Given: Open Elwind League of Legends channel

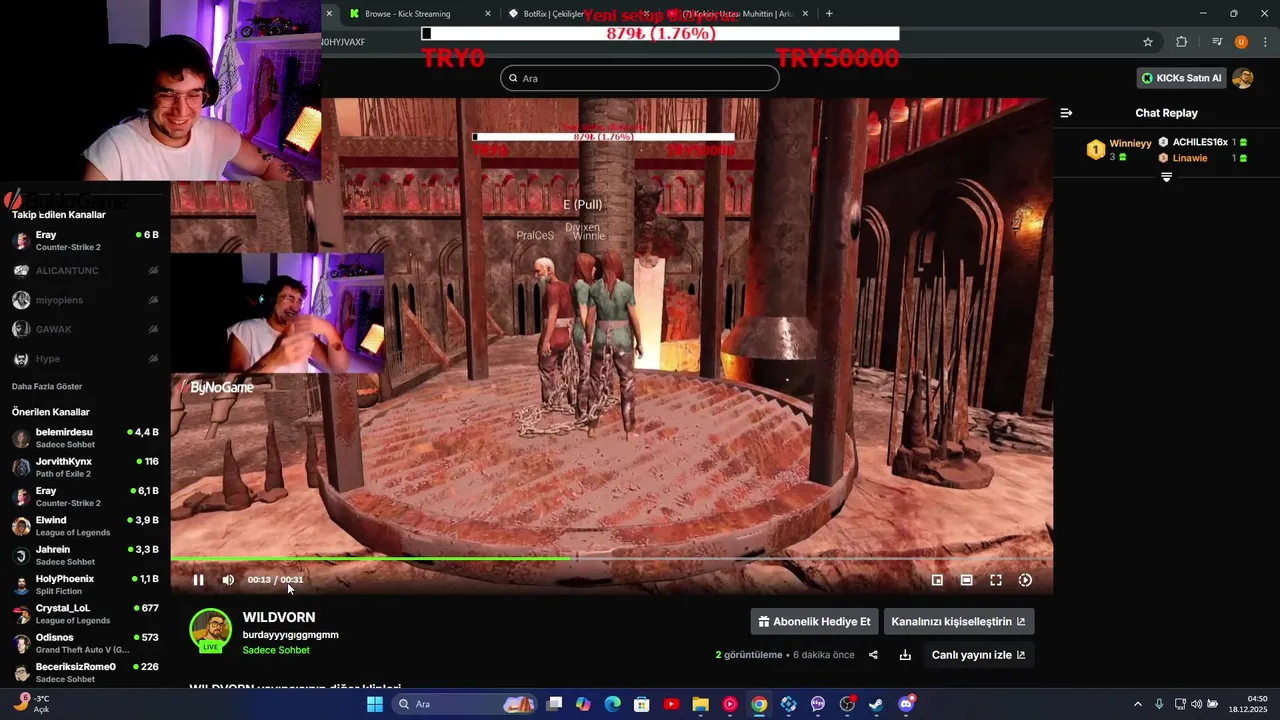Looking at the screenshot, I should 85,526.
